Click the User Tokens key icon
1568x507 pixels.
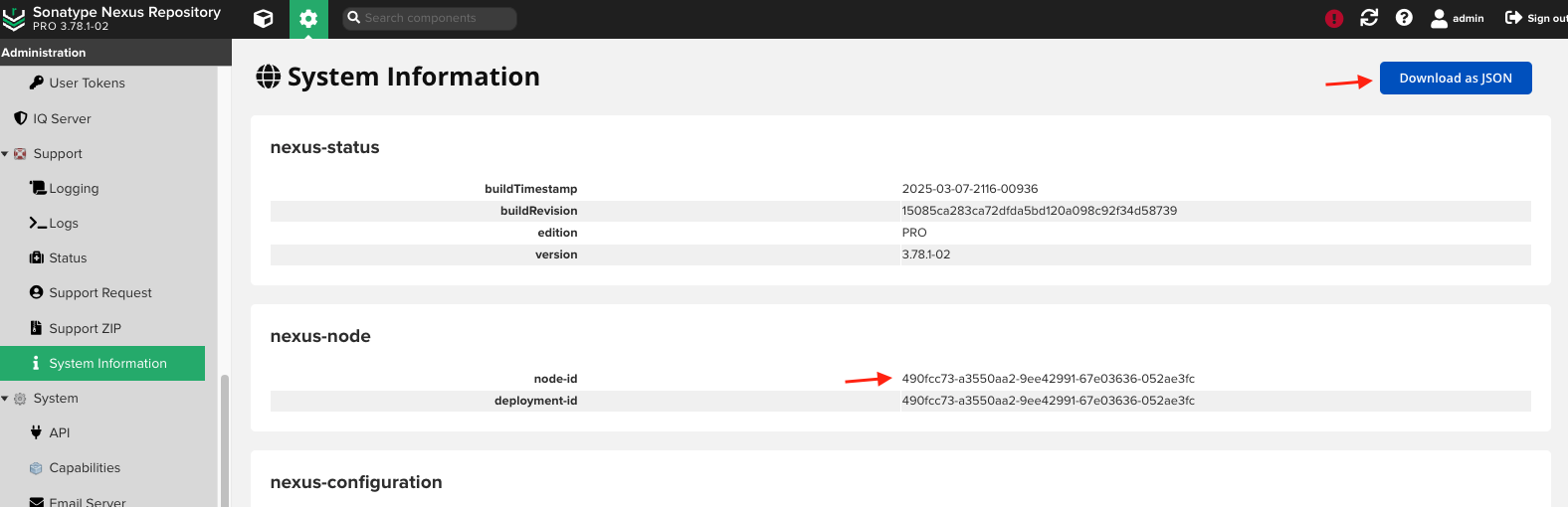pyautogui.click(x=37, y=83)
